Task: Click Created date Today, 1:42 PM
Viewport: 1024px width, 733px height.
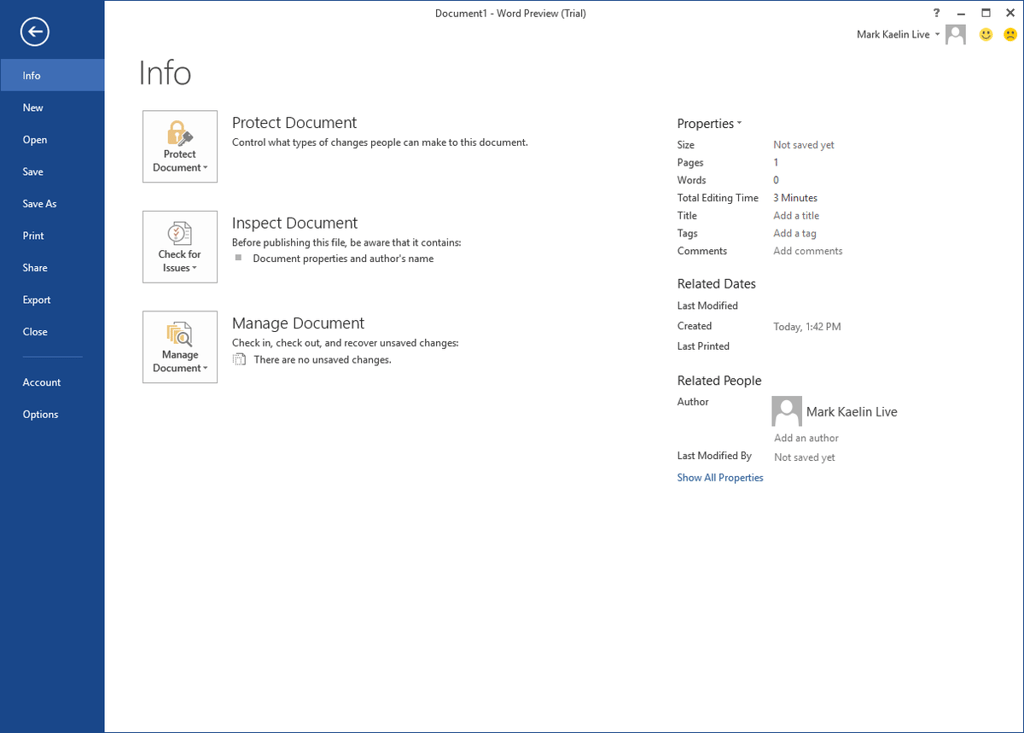Action: [807, 327]
